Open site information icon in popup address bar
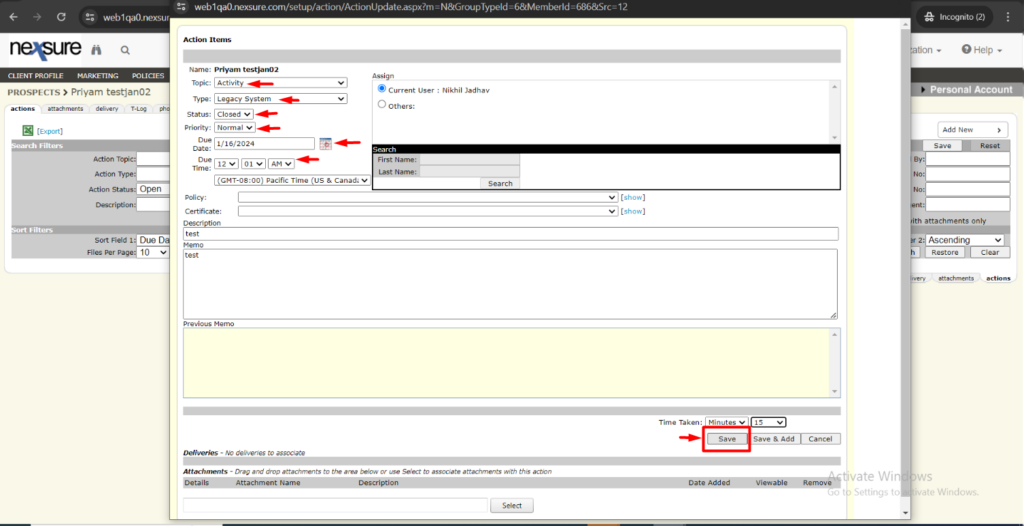1024x526 pixels. click(182, 7)
